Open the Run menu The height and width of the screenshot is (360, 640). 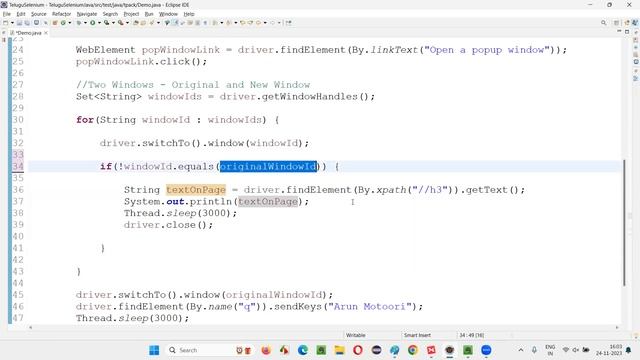[x=149, y=14]
